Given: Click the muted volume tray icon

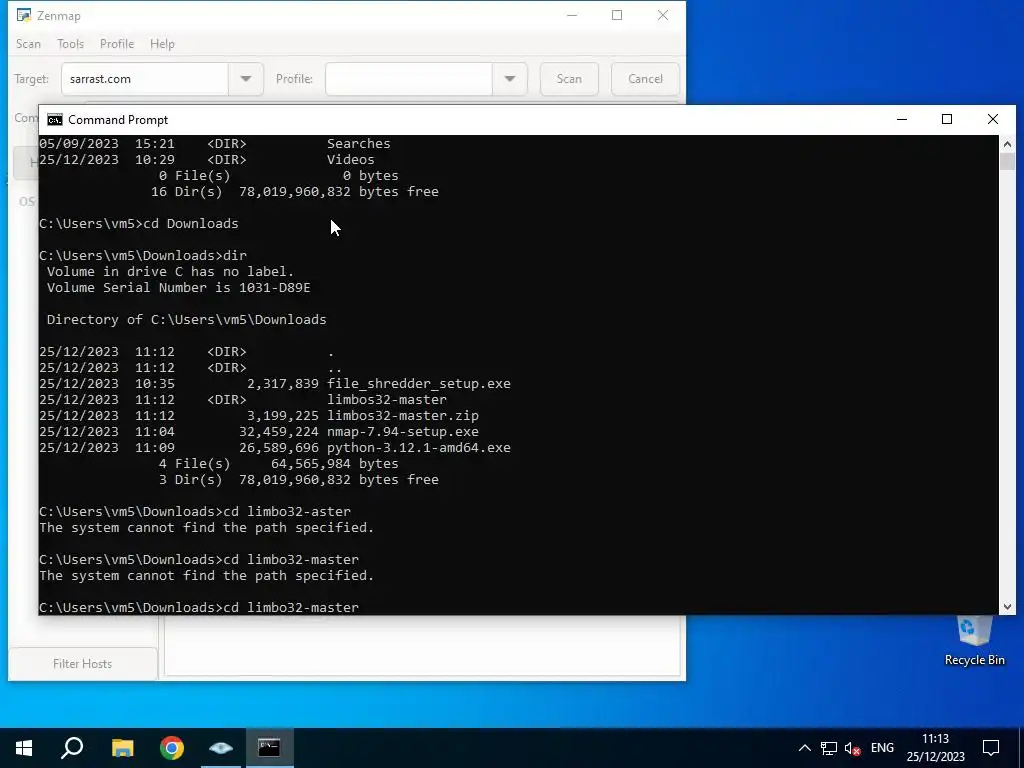Looking at the screenshot, I should pos(852,748).
